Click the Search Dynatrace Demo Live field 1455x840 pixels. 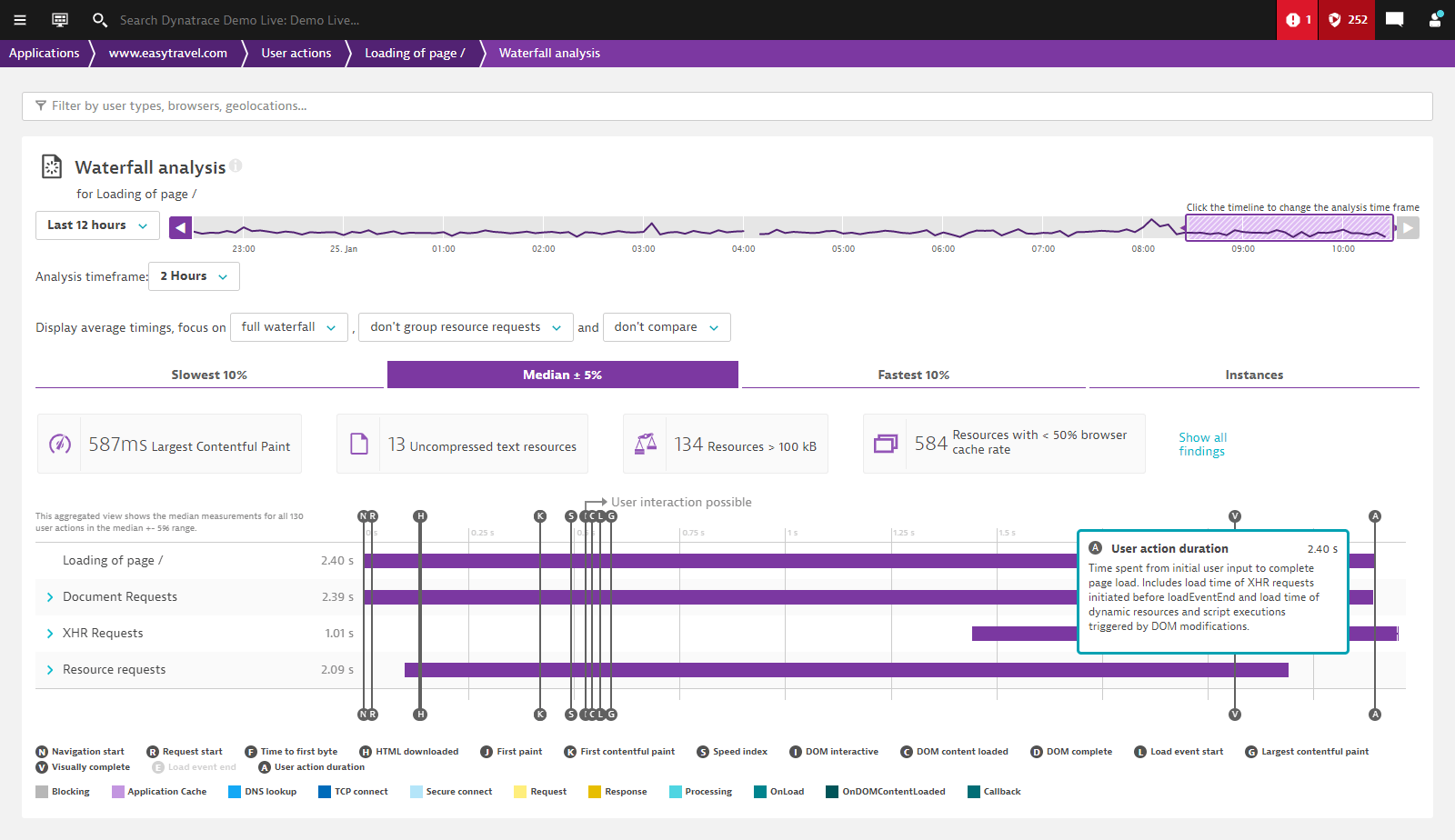(239, 20)
